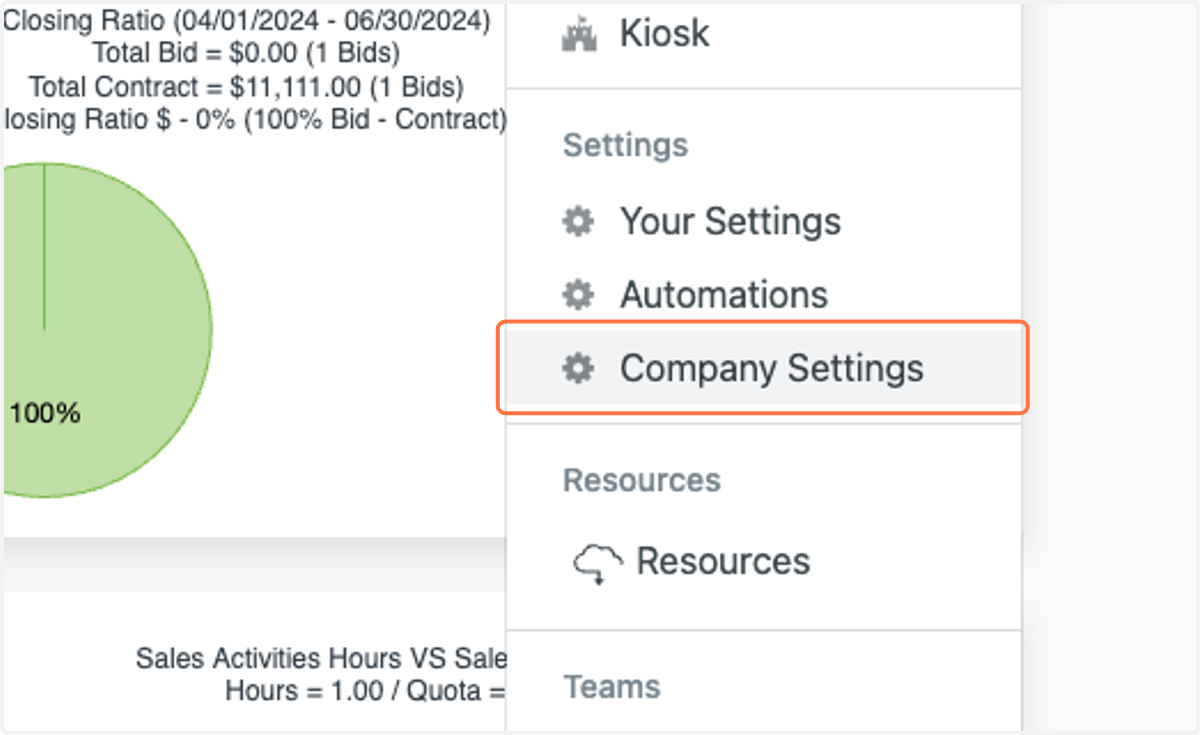The image size is (1200, 735).
Task: Click the cloud icon beside Resources
Action: pos(598,564)
